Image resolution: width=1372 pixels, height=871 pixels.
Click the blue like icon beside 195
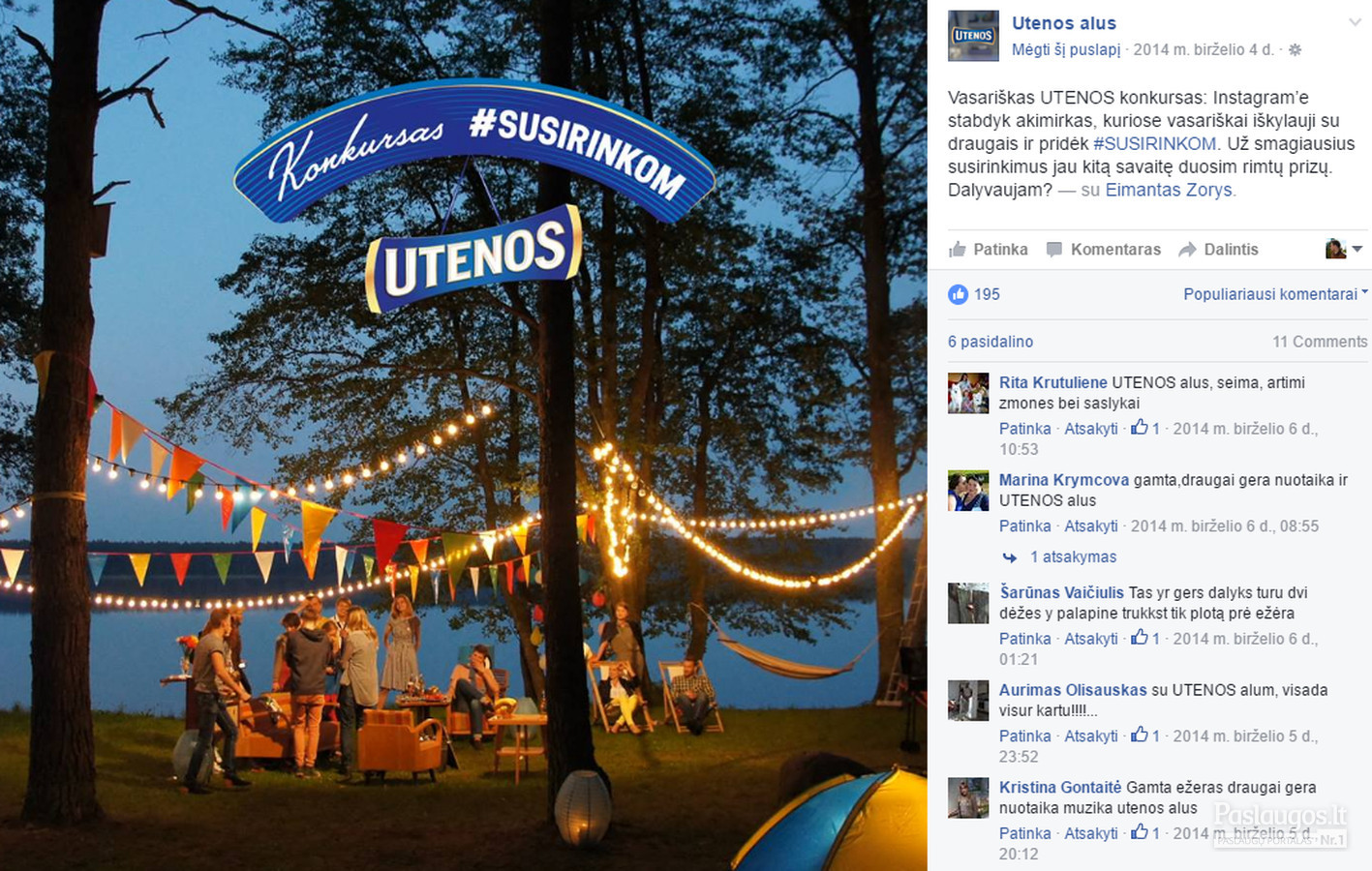(958, 294)
